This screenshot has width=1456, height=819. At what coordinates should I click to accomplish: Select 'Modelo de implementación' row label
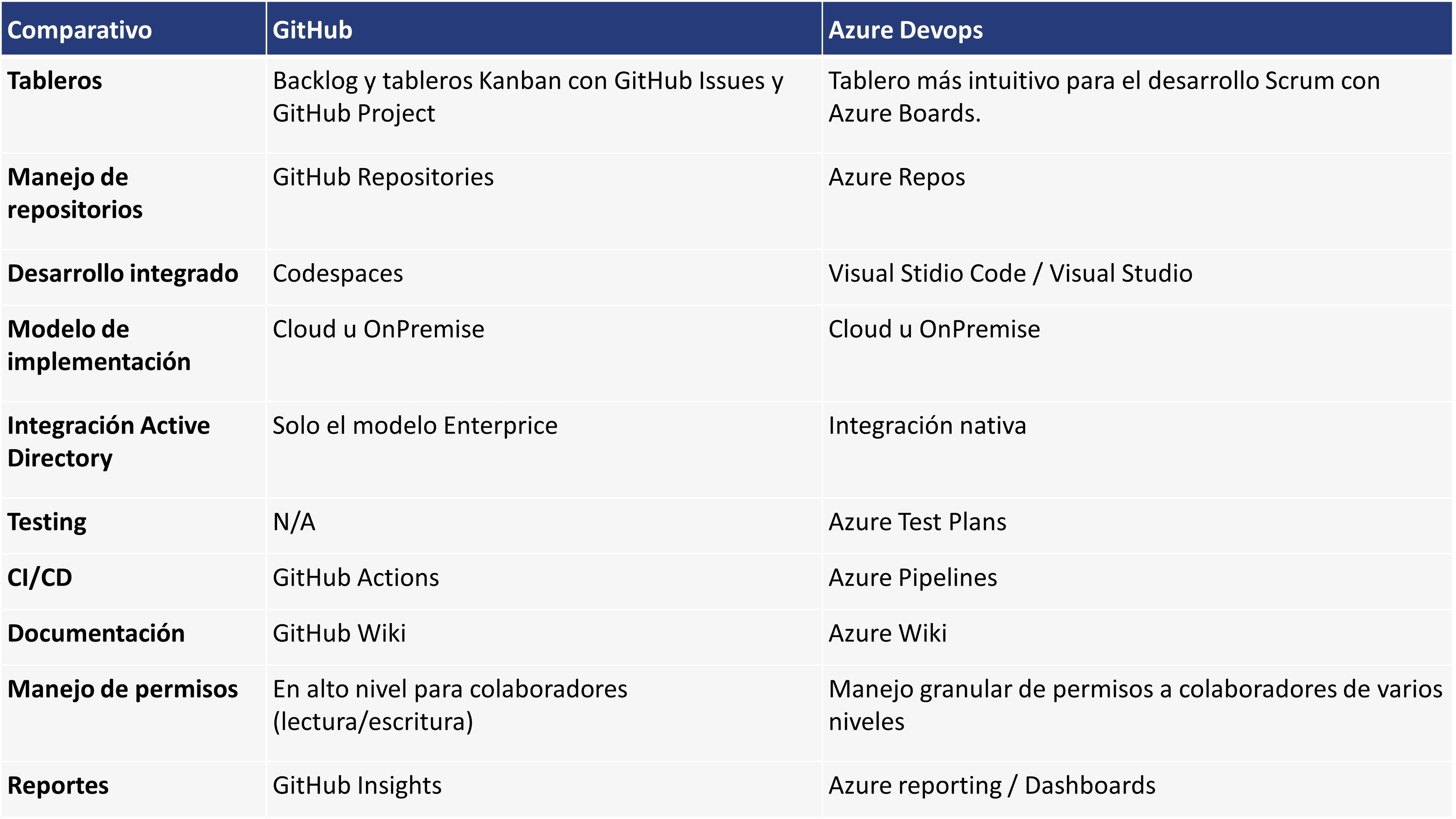133,354
